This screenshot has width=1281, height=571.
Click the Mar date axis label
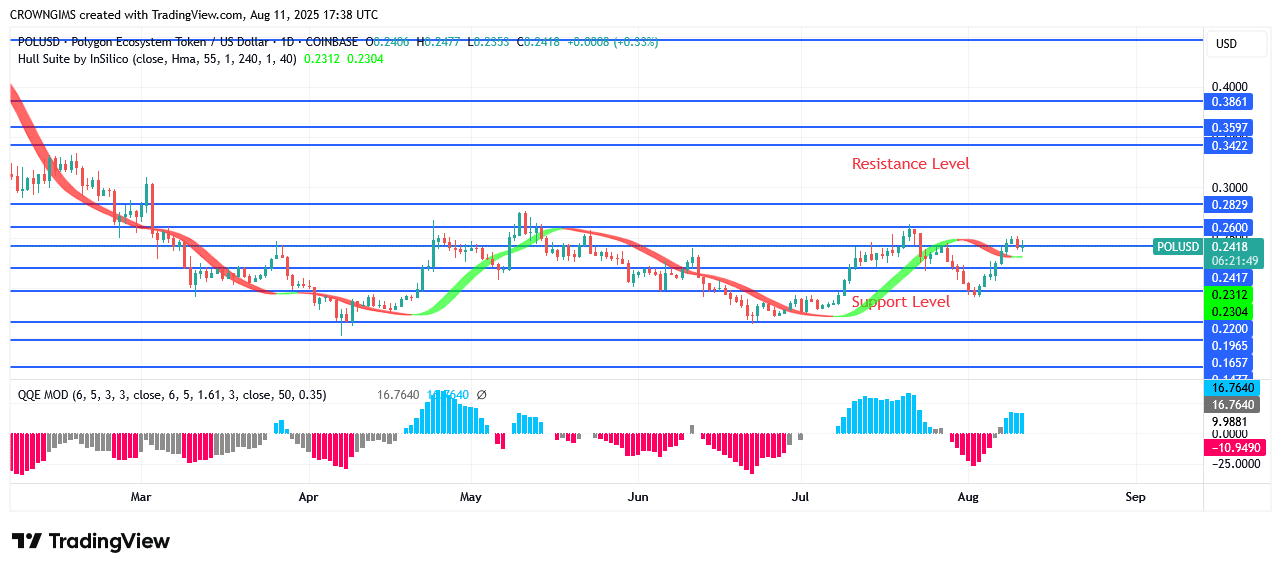pos(141,496)
